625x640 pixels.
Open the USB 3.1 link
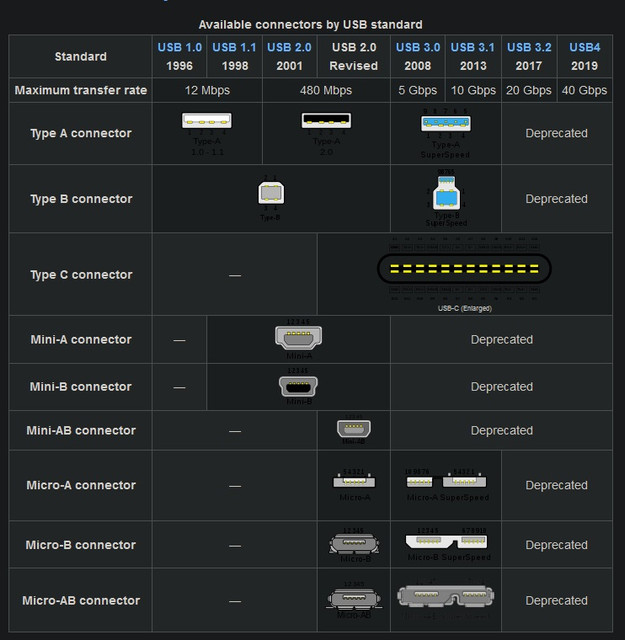(x=473, y=47)
